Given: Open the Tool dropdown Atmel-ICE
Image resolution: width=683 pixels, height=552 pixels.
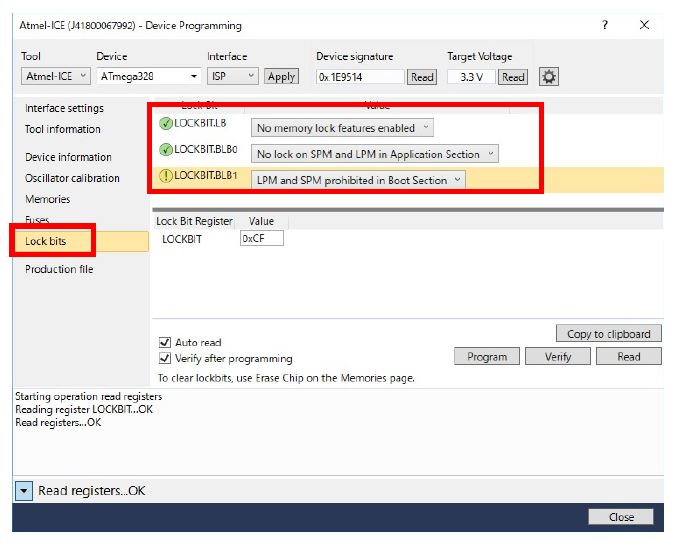Looking at the screenshot, I should pyautogui.click(x=56, y=76).
